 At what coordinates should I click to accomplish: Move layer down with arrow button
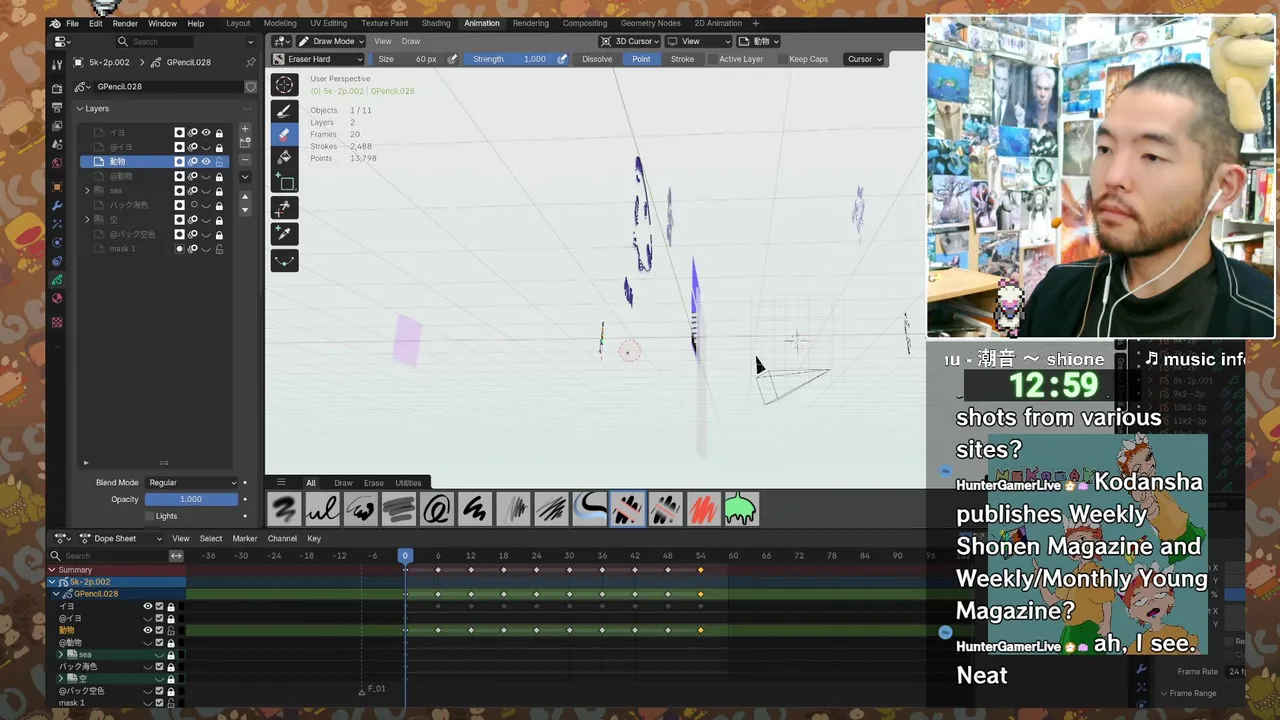pyautogui.click(x=245, y=208)
